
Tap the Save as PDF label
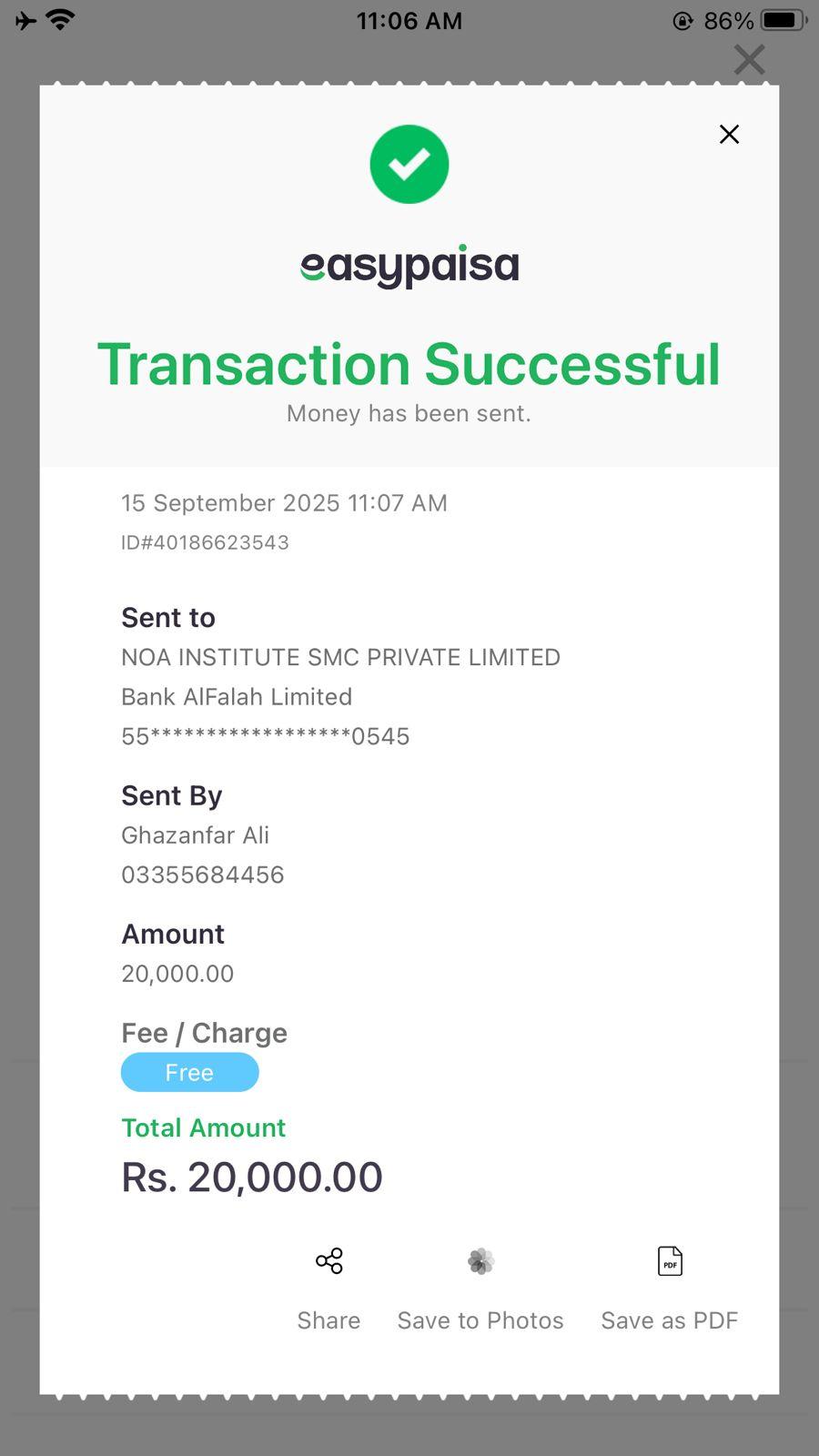pos(670,1320)
